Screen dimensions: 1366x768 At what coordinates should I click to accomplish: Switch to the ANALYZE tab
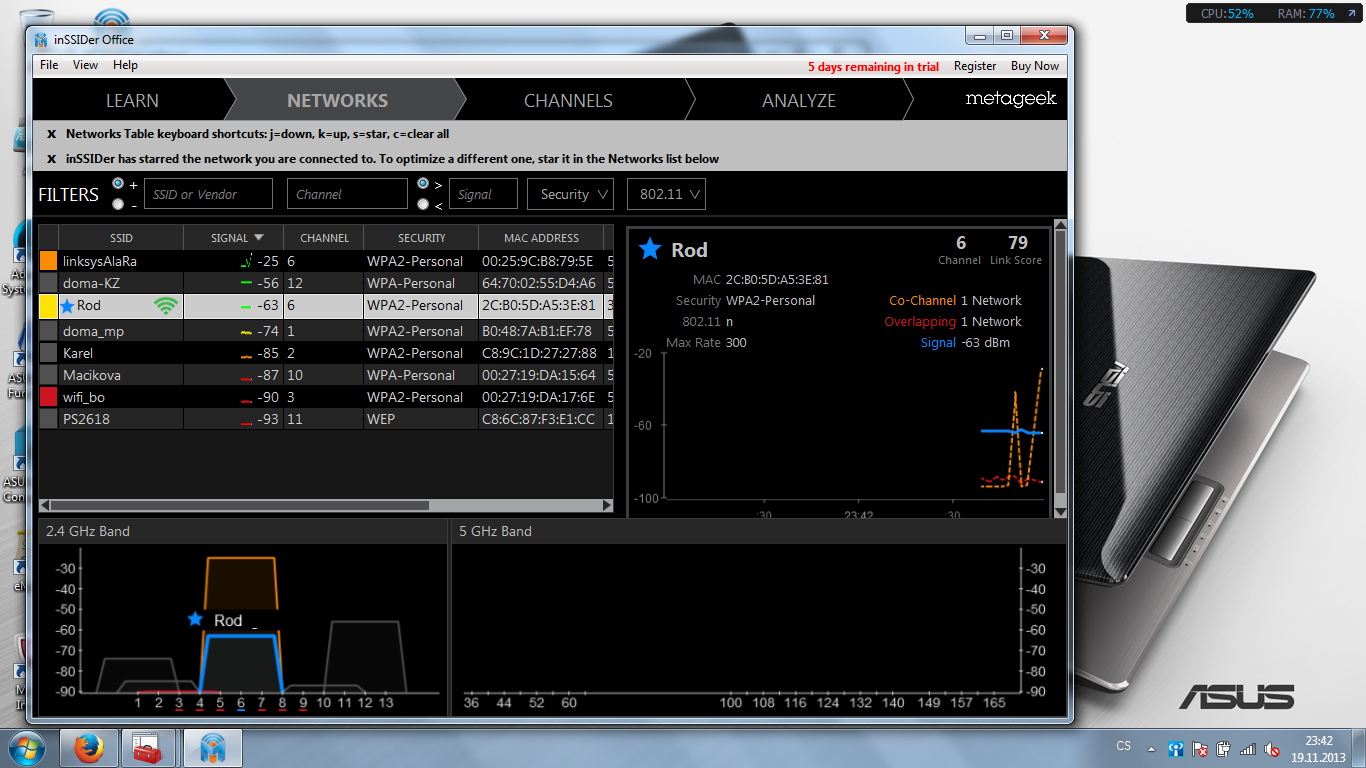[x=799, y=100]
